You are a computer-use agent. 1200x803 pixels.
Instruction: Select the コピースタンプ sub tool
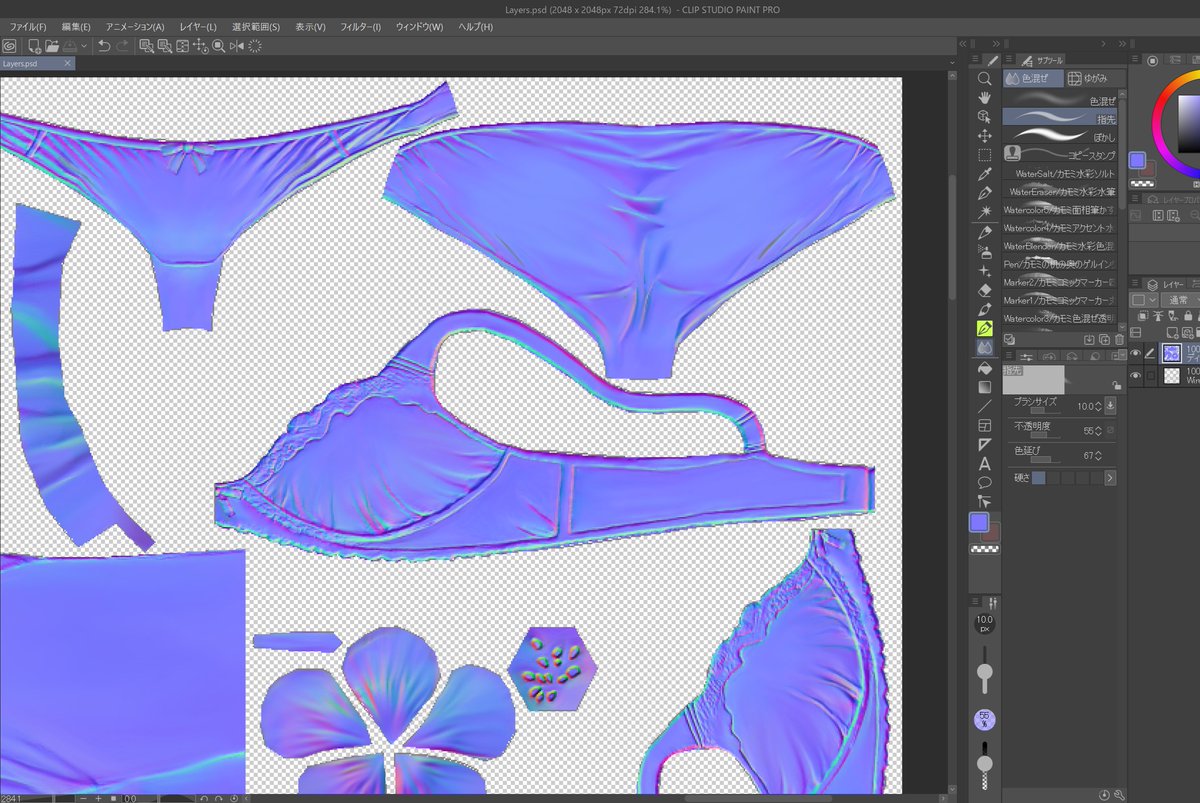tap(1060, 153)
